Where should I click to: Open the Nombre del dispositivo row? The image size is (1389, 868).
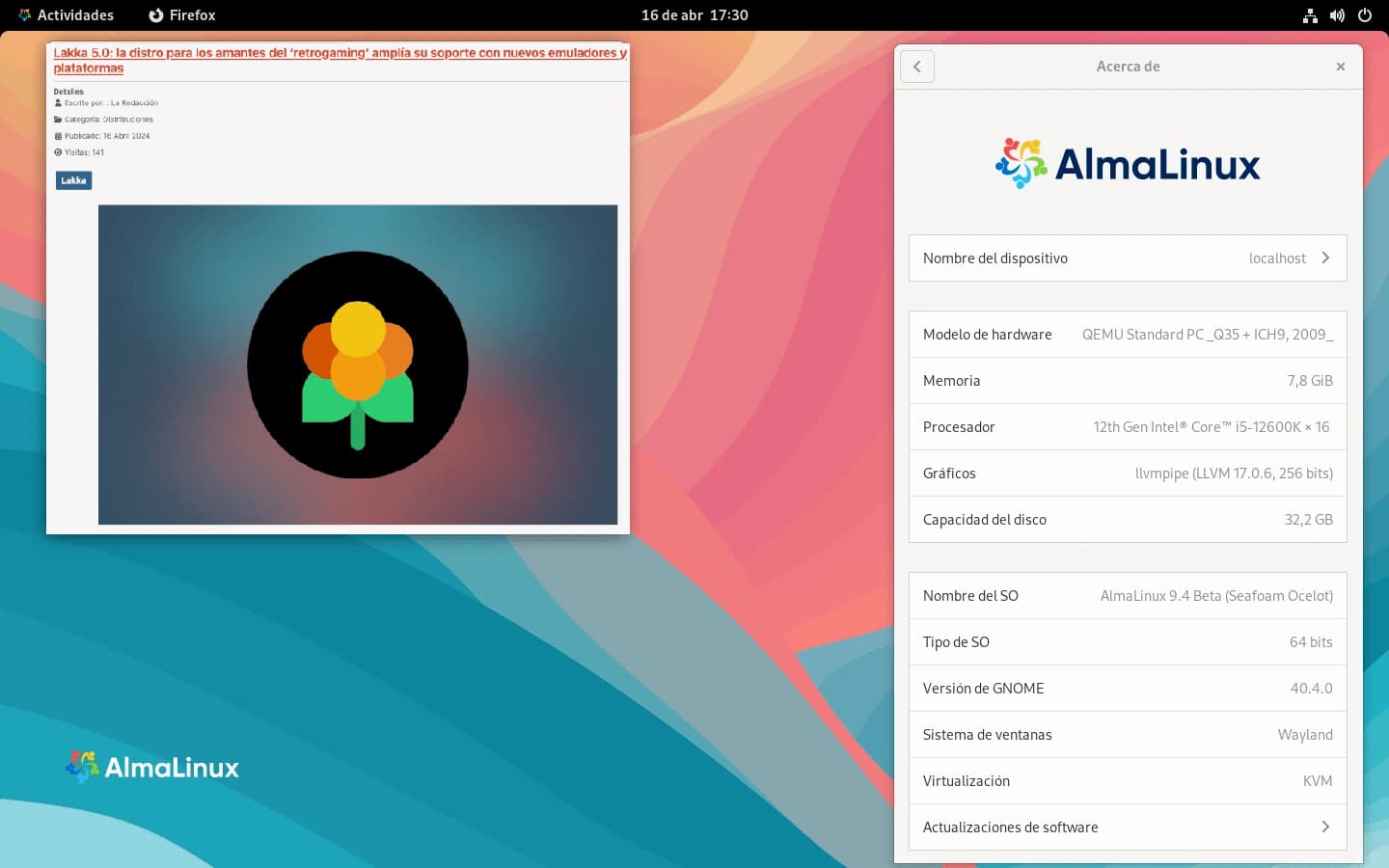point(1128,258)
